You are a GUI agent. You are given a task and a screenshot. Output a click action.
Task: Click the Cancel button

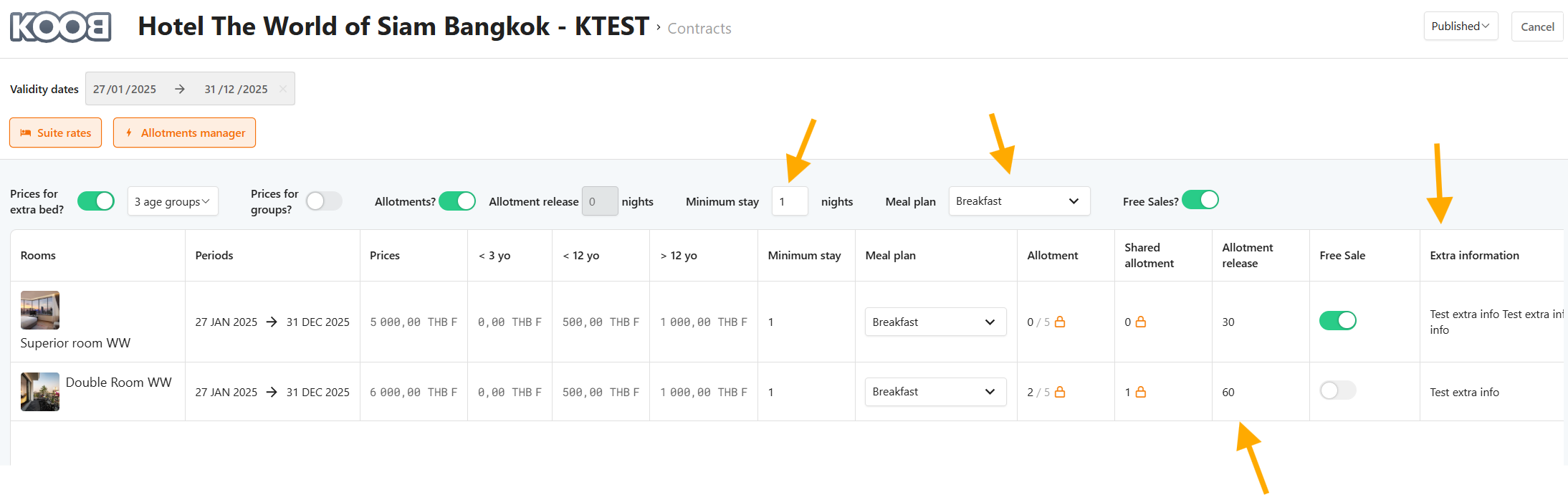[1537, 27]
